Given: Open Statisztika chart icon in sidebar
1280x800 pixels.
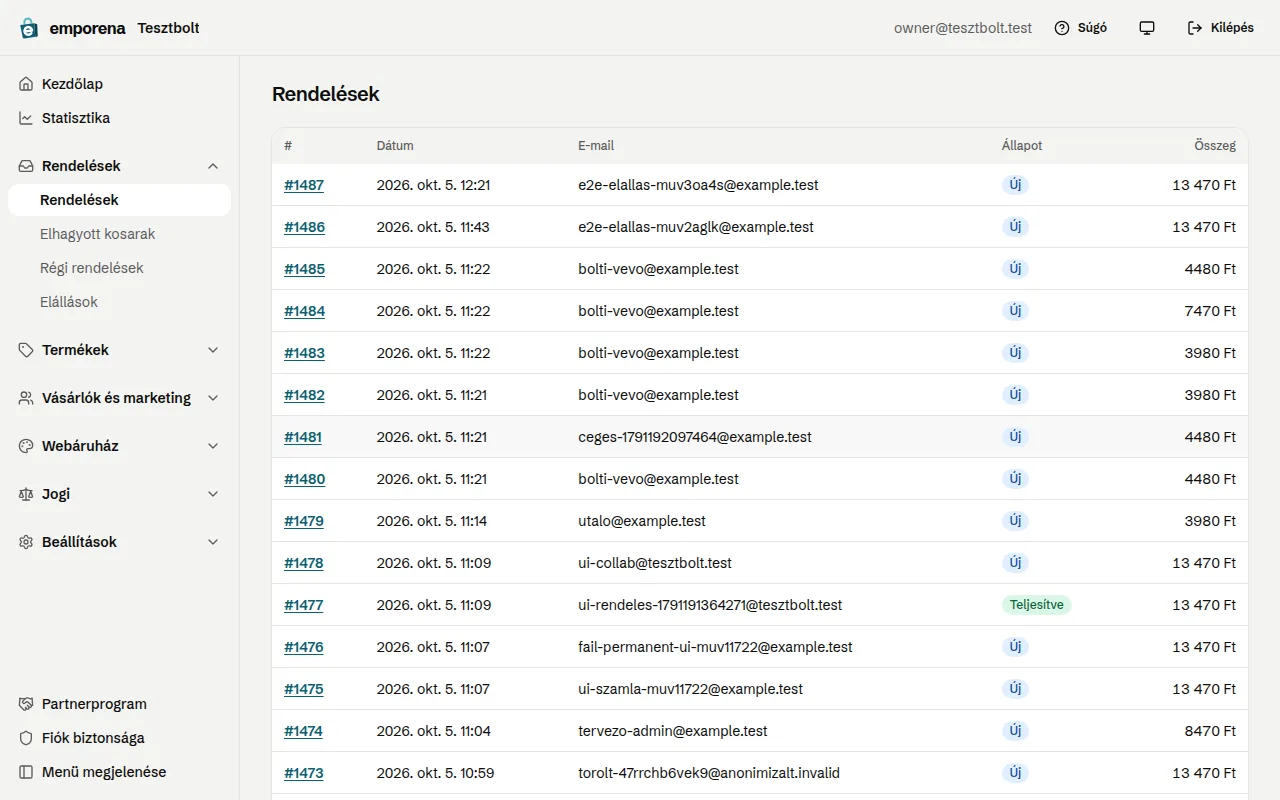Looking at the screenshot, I should tap(26, 118).
